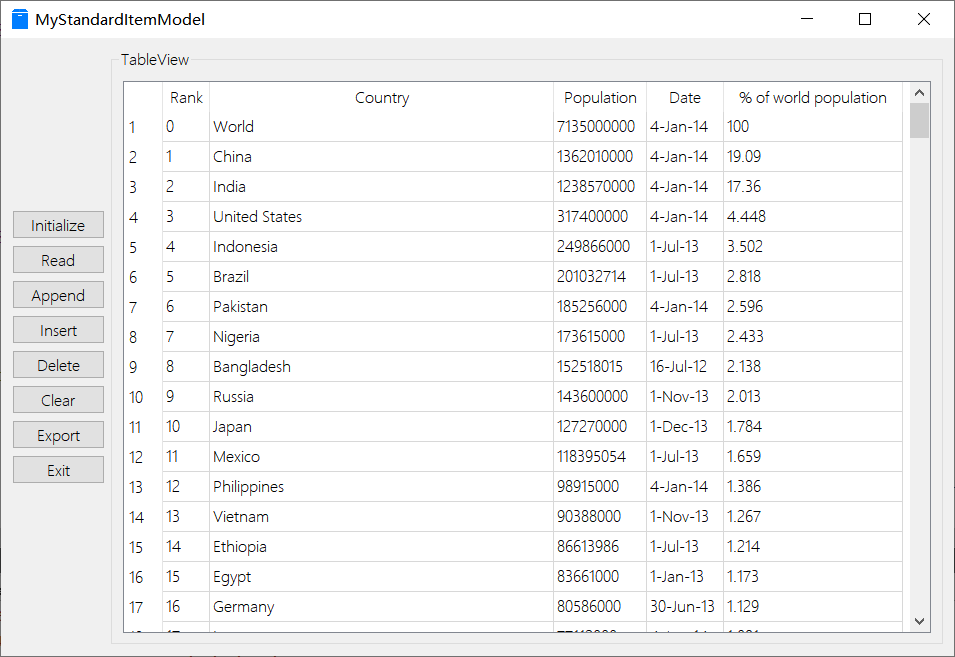Viewport: 955px width, 657px height.
Task: Click the Read button
Action: coord(58,260)
